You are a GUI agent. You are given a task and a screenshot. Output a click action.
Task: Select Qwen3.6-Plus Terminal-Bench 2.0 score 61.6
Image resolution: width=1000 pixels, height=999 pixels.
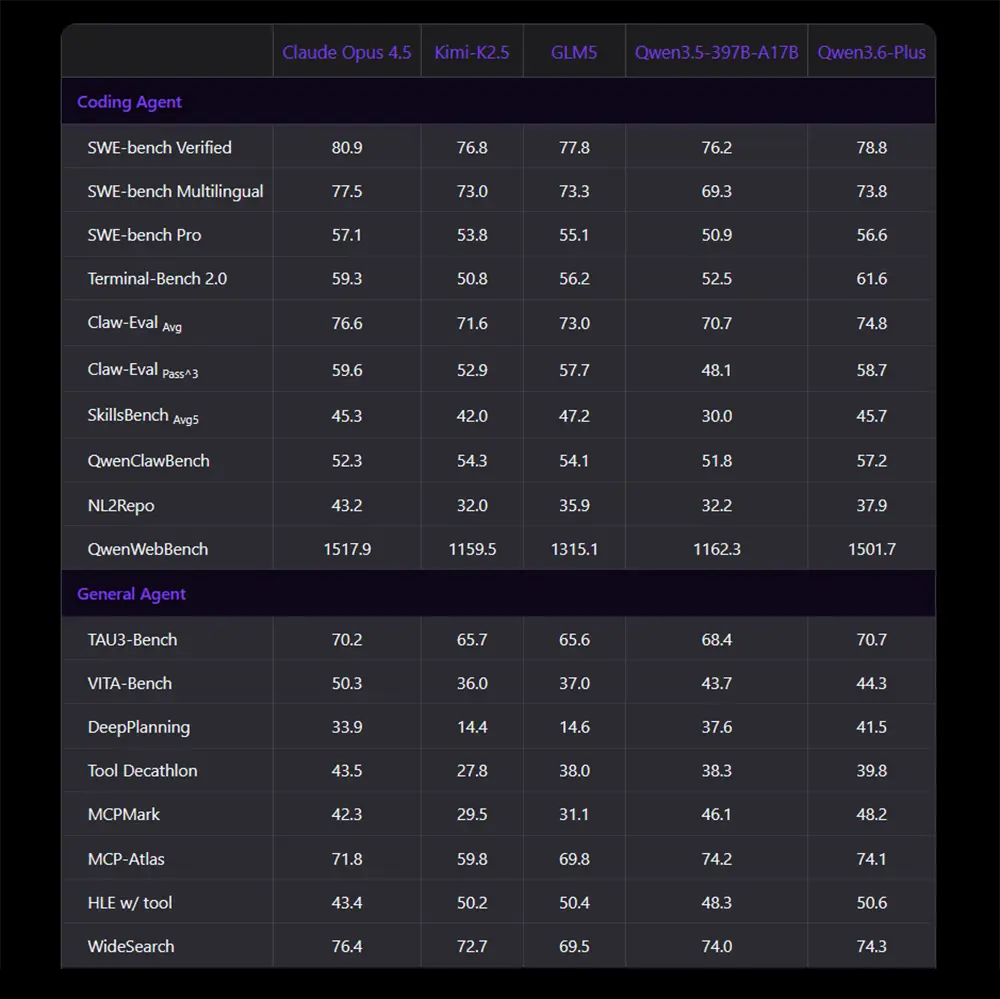tap(871, 279)
